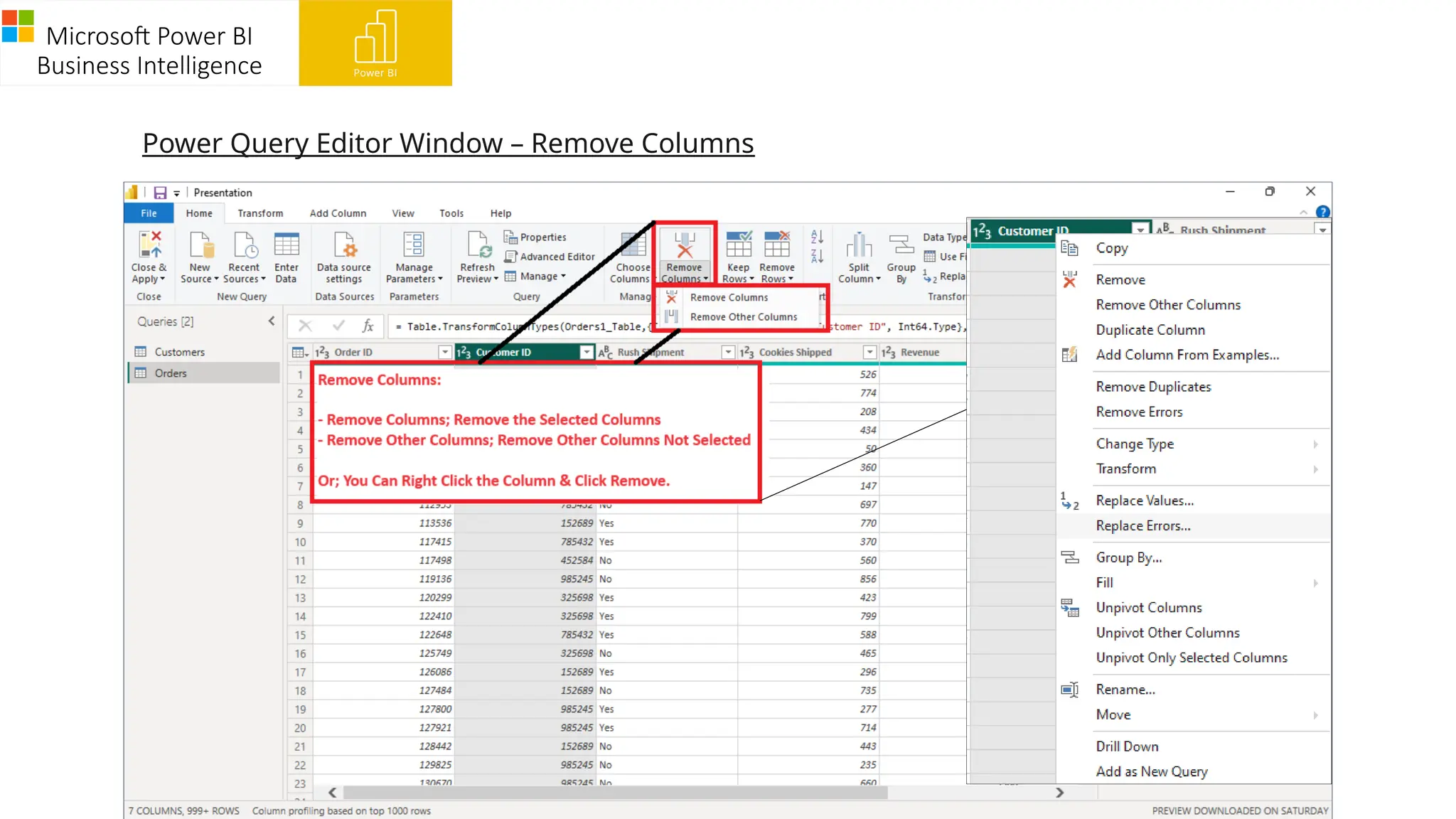Cancel formula with the X icon
Viewport: 1456px width, 819px height.
[x=305, y=326]
